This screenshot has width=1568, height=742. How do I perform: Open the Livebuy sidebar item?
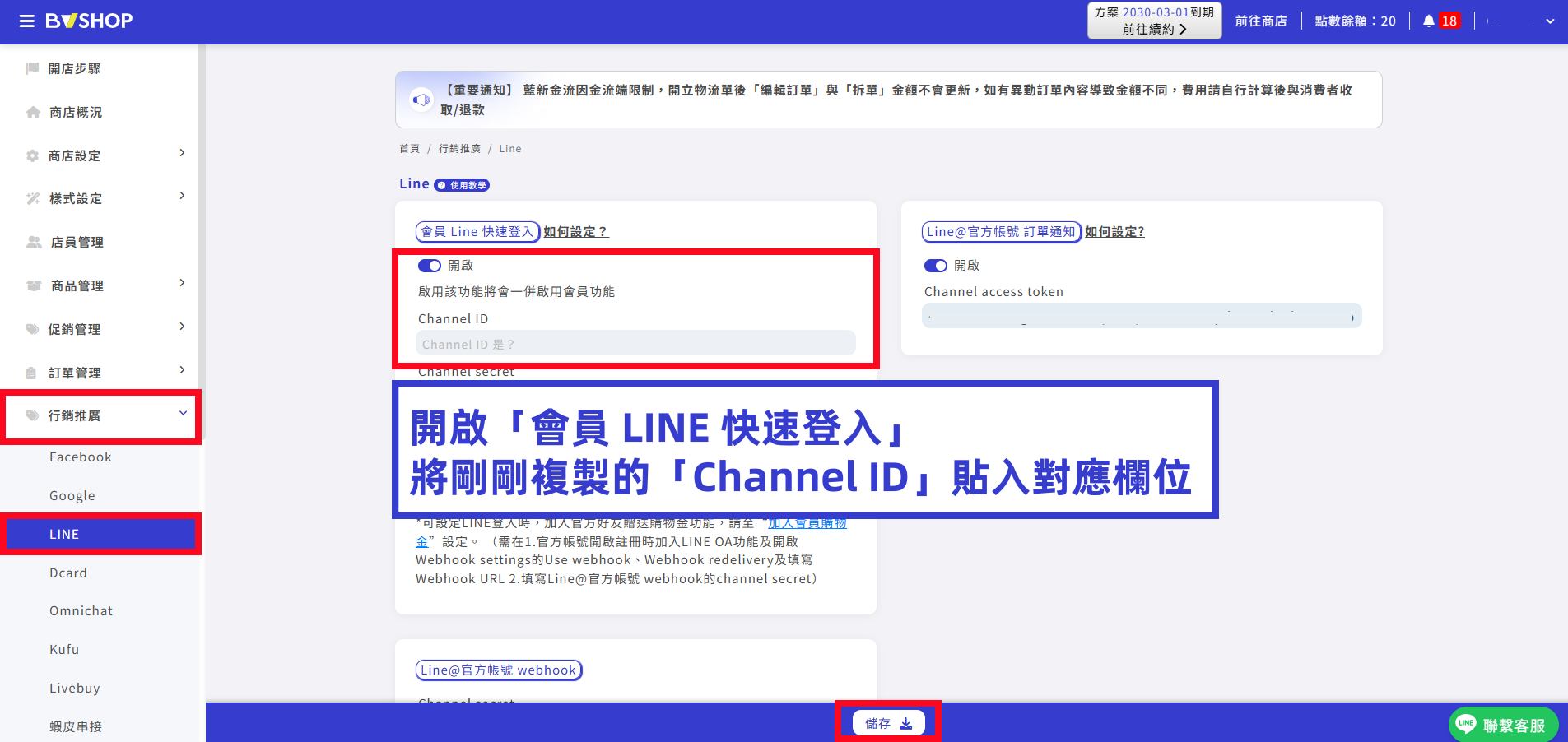pos(75,689)
